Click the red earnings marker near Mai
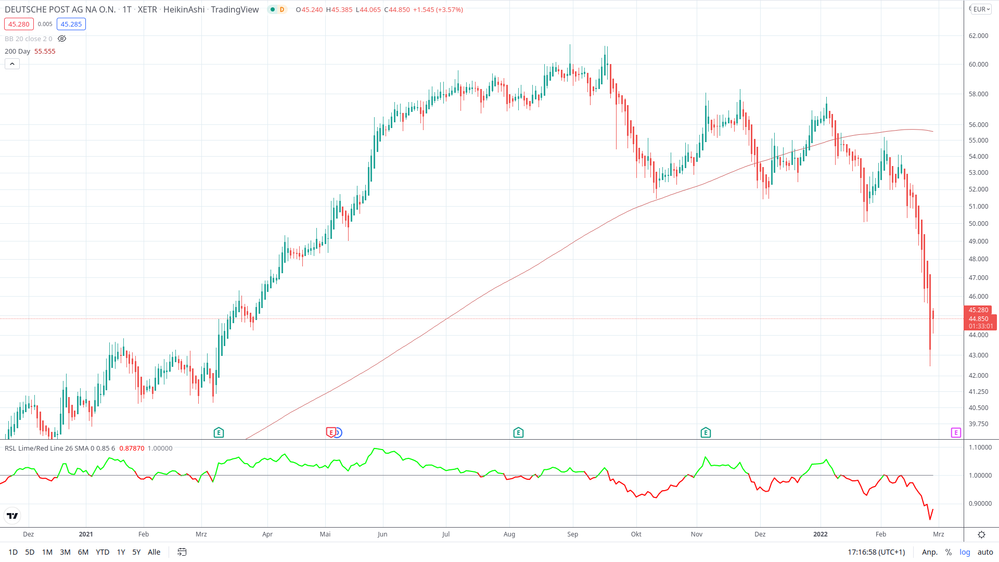Image resolution: width=999 pixels, height=562 pixels. tap(331, 432)
